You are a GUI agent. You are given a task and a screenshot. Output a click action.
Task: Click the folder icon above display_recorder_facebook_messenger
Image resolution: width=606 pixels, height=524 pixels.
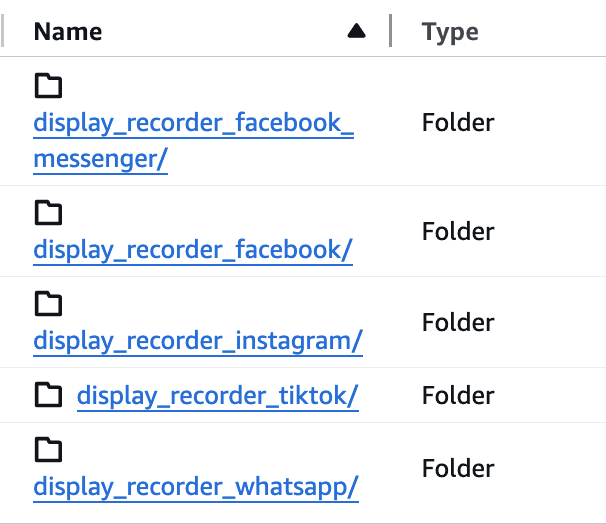(x=48, y=87)
